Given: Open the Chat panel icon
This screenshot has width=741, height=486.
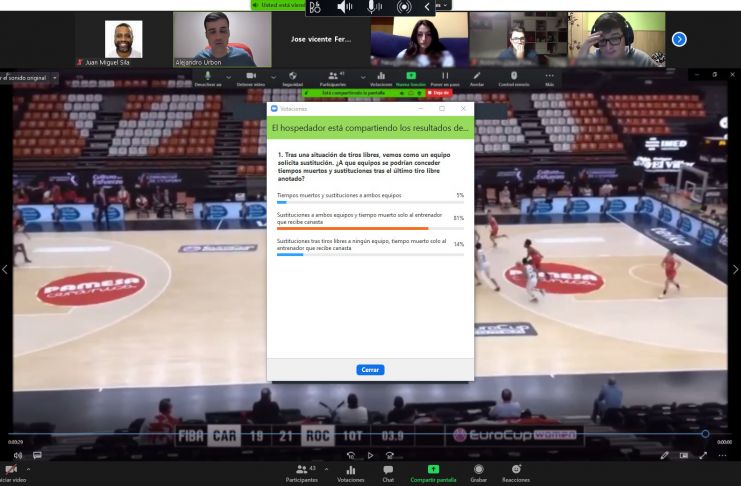Looking at the screenshot, I should (x=388, y=473).
